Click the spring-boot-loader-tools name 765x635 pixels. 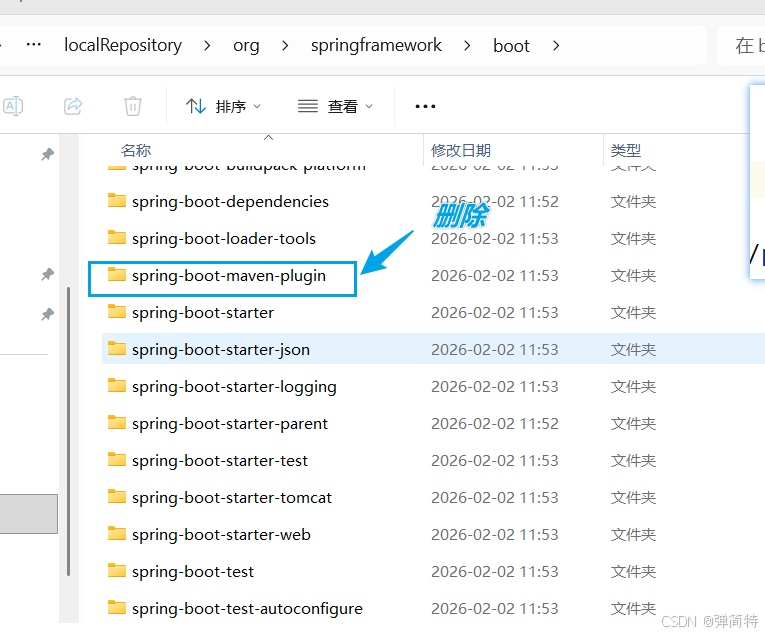pyautogui.click(x=224, y=239)
